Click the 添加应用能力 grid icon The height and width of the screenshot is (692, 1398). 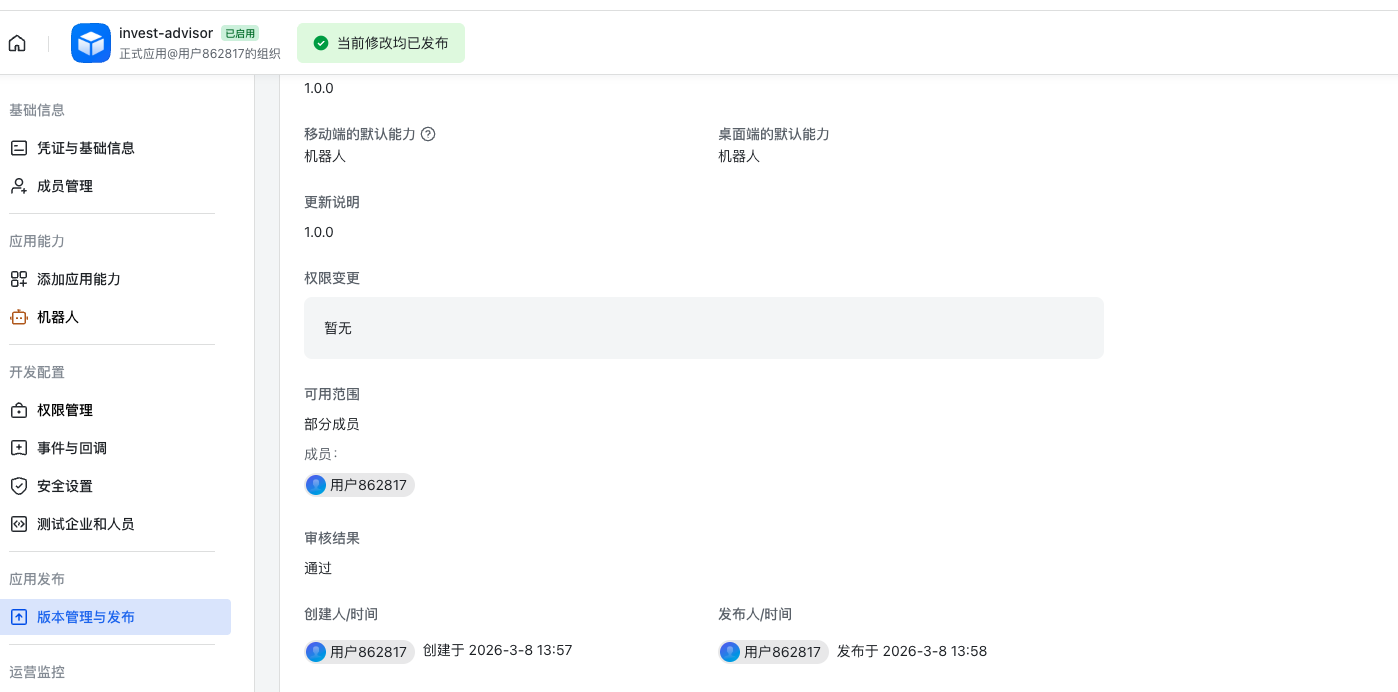point(18,279)
